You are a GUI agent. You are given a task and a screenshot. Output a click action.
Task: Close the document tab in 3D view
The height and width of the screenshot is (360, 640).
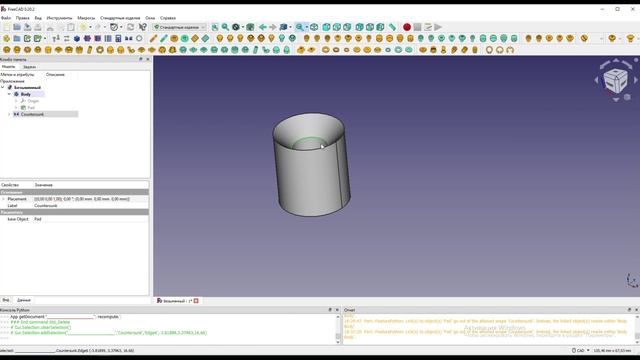(196, 301)
